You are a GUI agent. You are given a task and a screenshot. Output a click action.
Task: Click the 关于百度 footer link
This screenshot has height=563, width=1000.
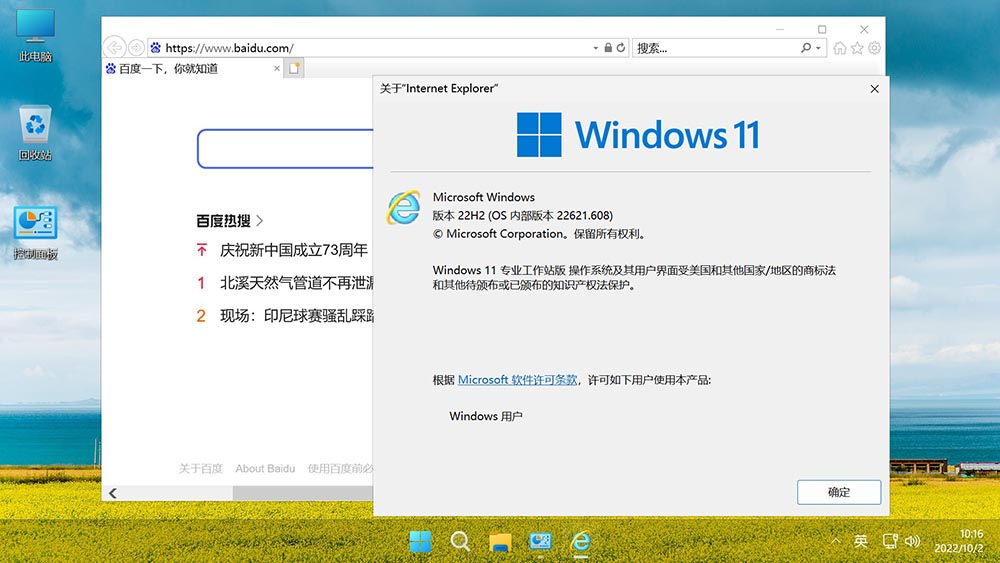point(200,469)
